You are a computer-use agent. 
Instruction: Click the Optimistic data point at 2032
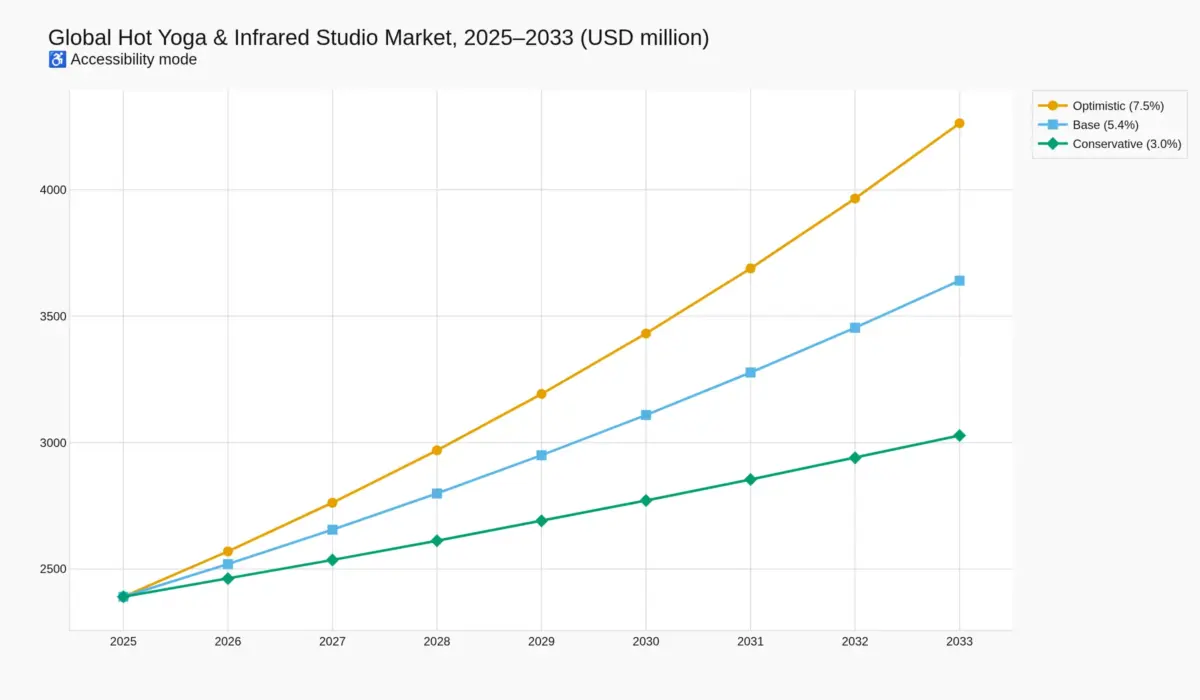[855, 198]
